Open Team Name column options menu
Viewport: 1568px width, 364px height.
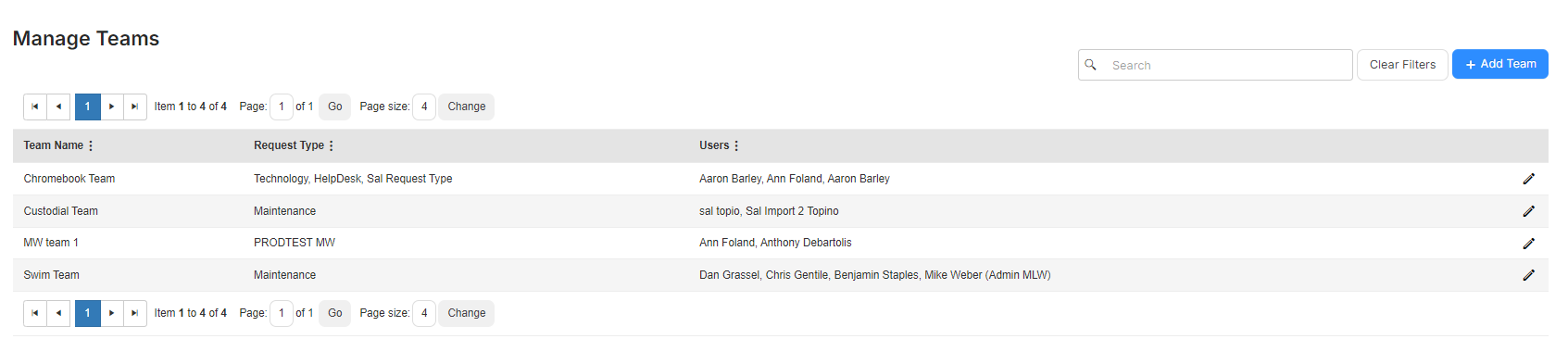coord(91,145)
